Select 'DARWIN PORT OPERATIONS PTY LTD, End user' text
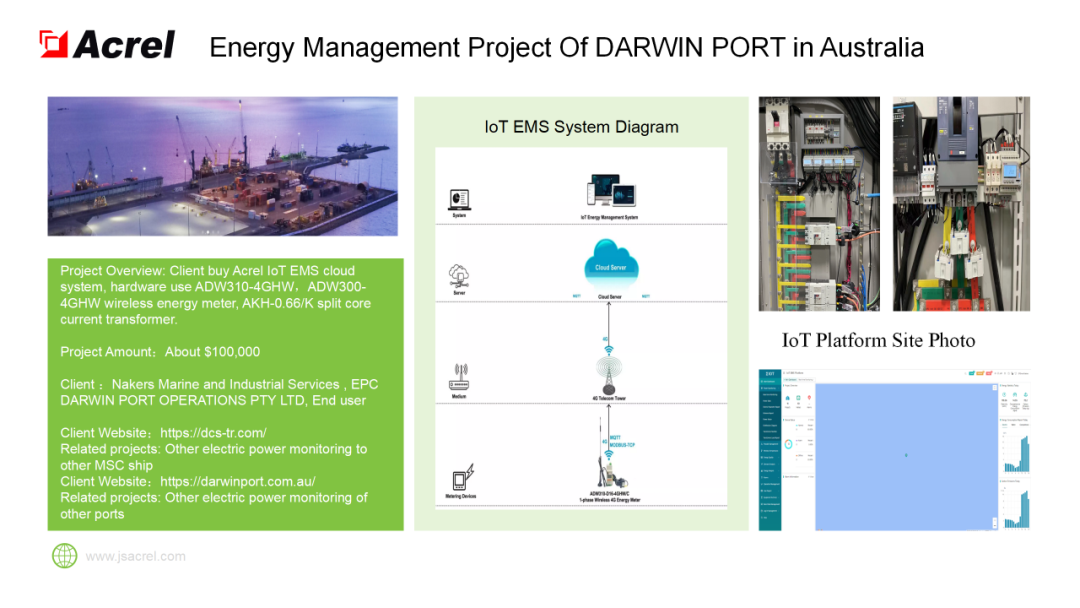 213,401
